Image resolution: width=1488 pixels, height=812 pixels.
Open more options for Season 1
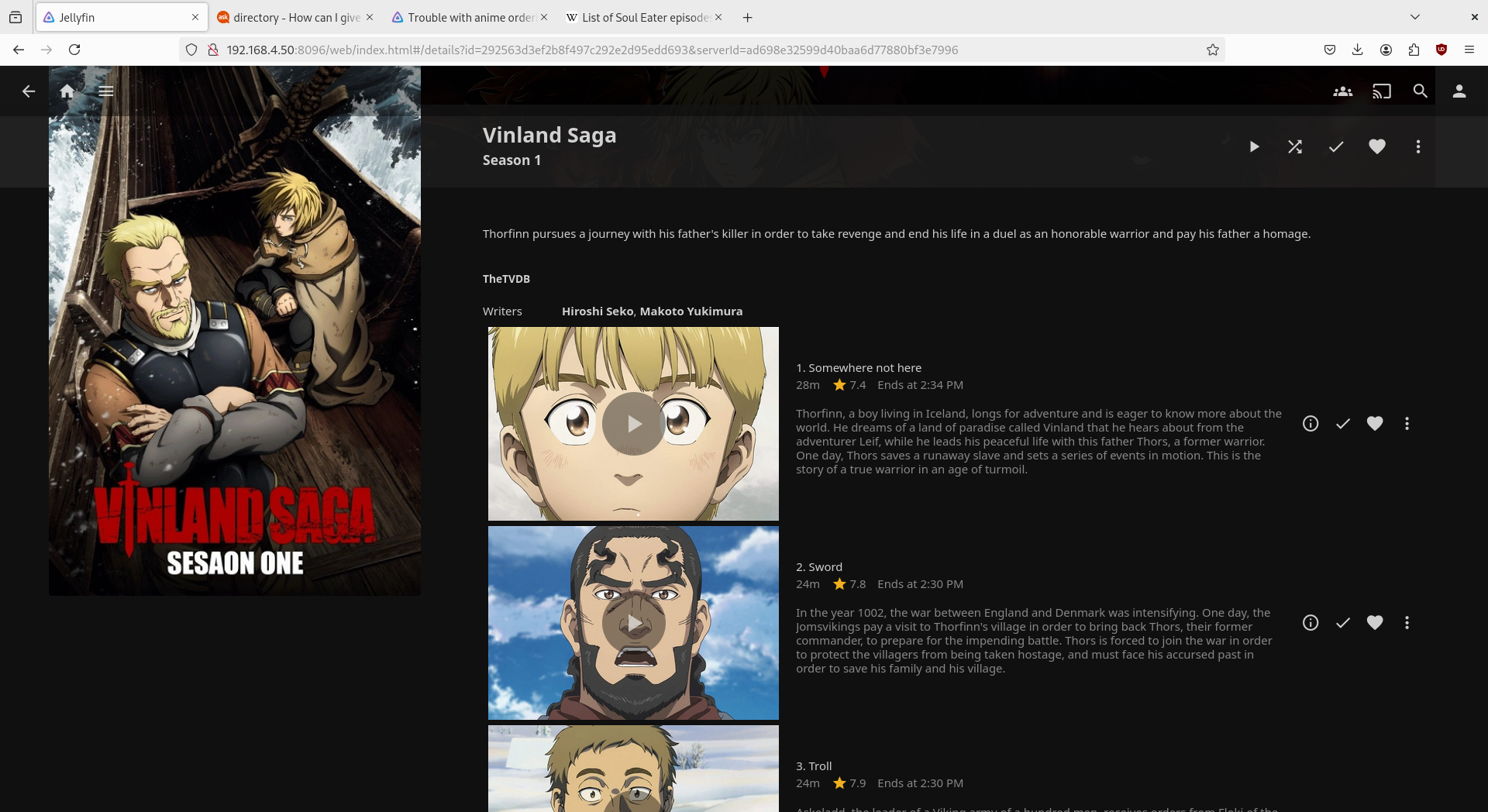1417,146
